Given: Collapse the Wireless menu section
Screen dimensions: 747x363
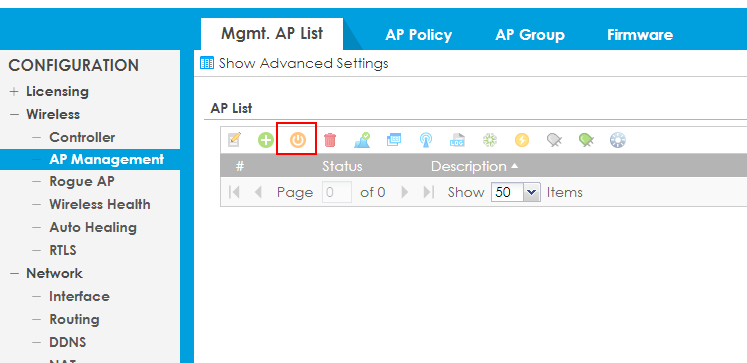Looking at the screenshot, I should (x=14, y=114).
